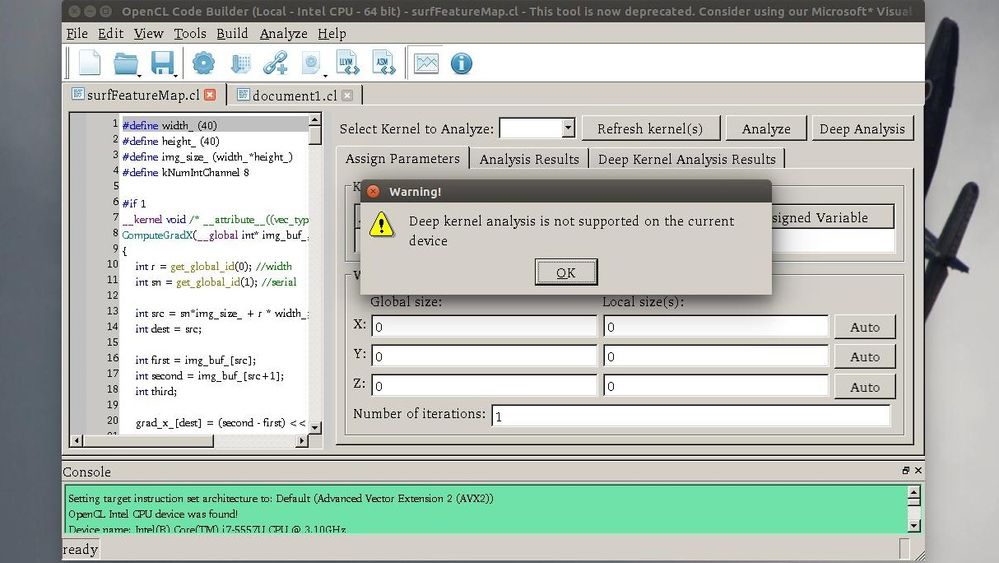
Task: Click the code editor scroll left arrow
Action: (76, 440)
